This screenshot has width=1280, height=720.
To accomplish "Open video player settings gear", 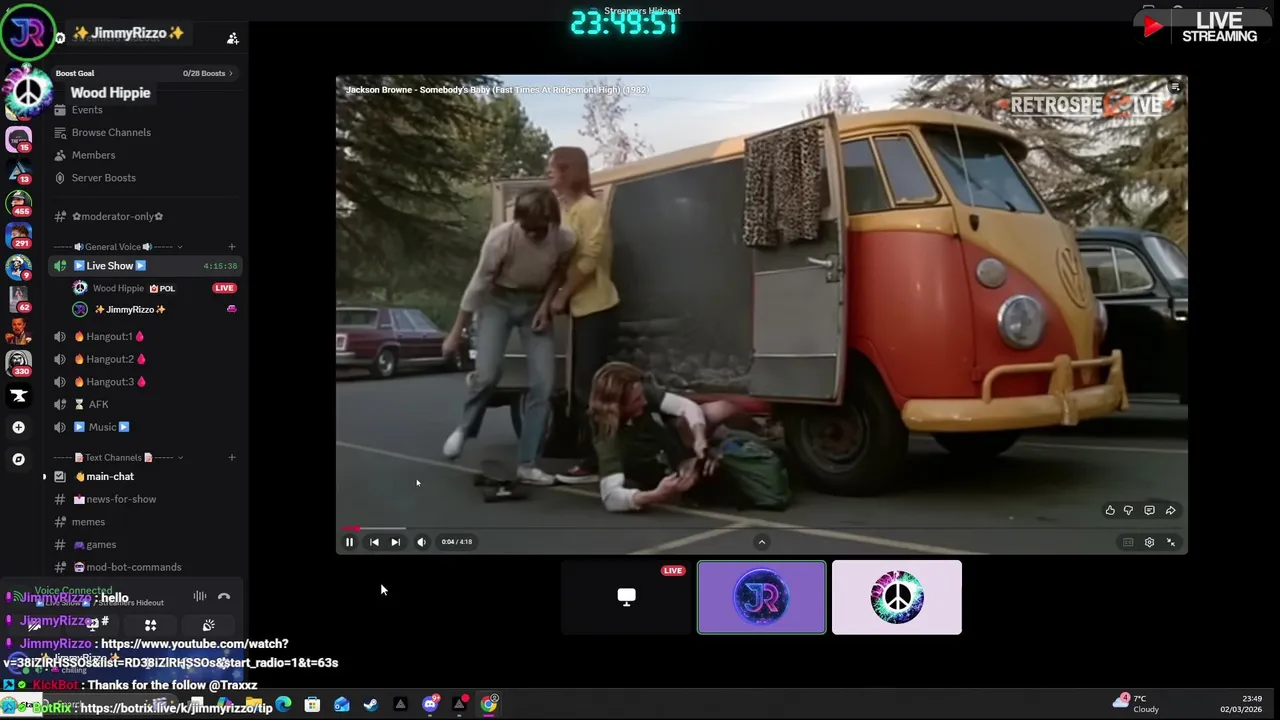I will click(1149, 542).
